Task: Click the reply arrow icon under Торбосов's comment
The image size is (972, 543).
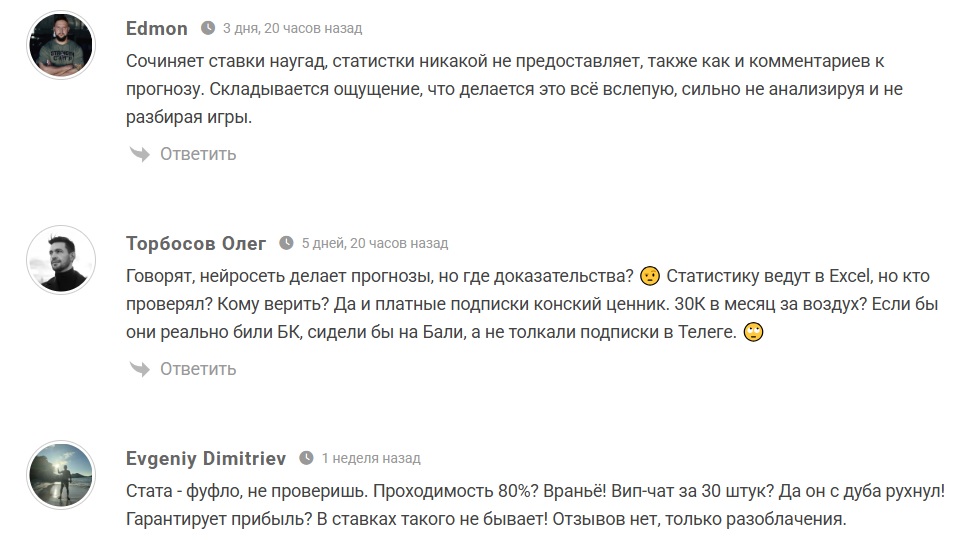Action: click(138, 368)
